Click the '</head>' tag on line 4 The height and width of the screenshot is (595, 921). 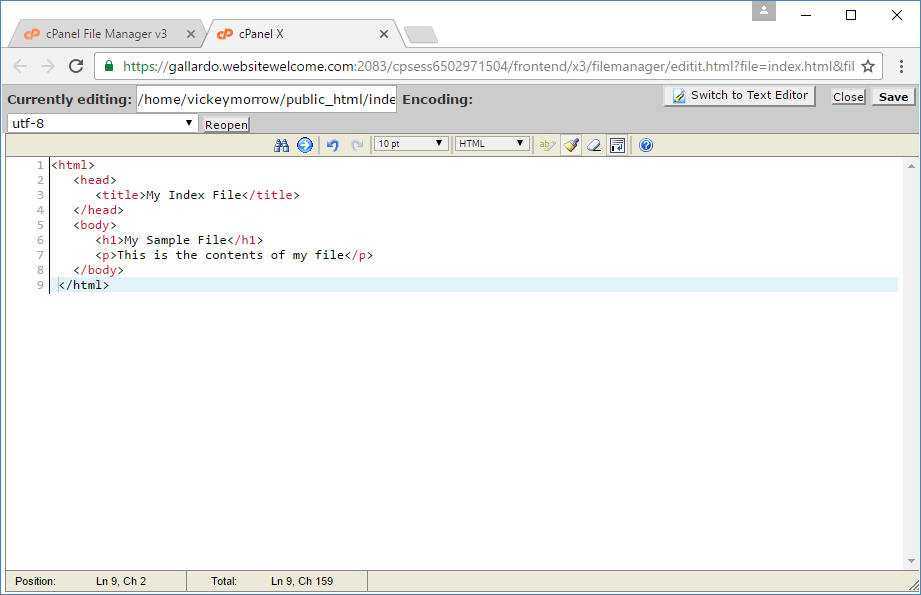click(98, 210)
